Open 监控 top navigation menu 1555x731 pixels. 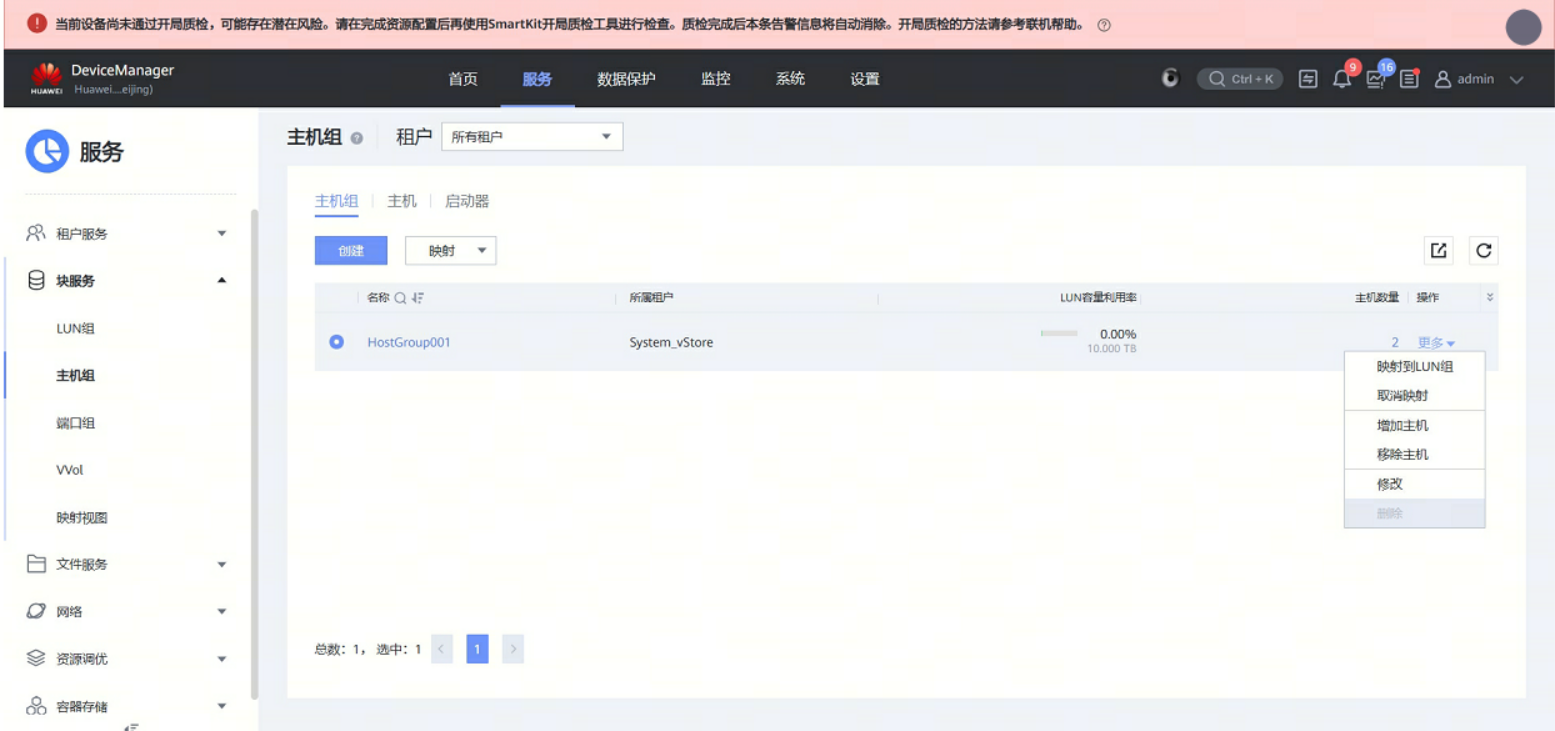coord(716,79)
